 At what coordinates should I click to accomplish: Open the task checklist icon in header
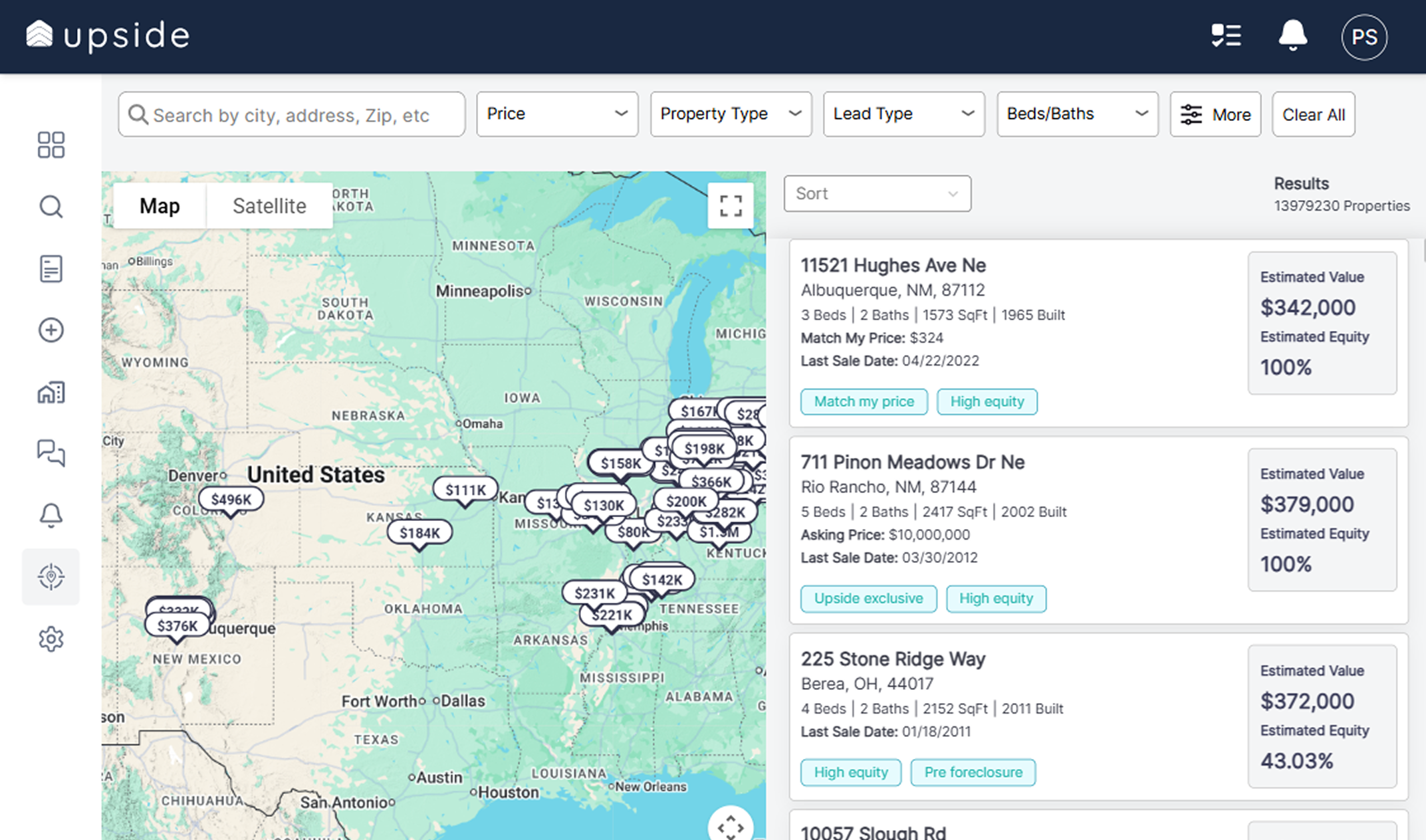(x=1226, y=36)
